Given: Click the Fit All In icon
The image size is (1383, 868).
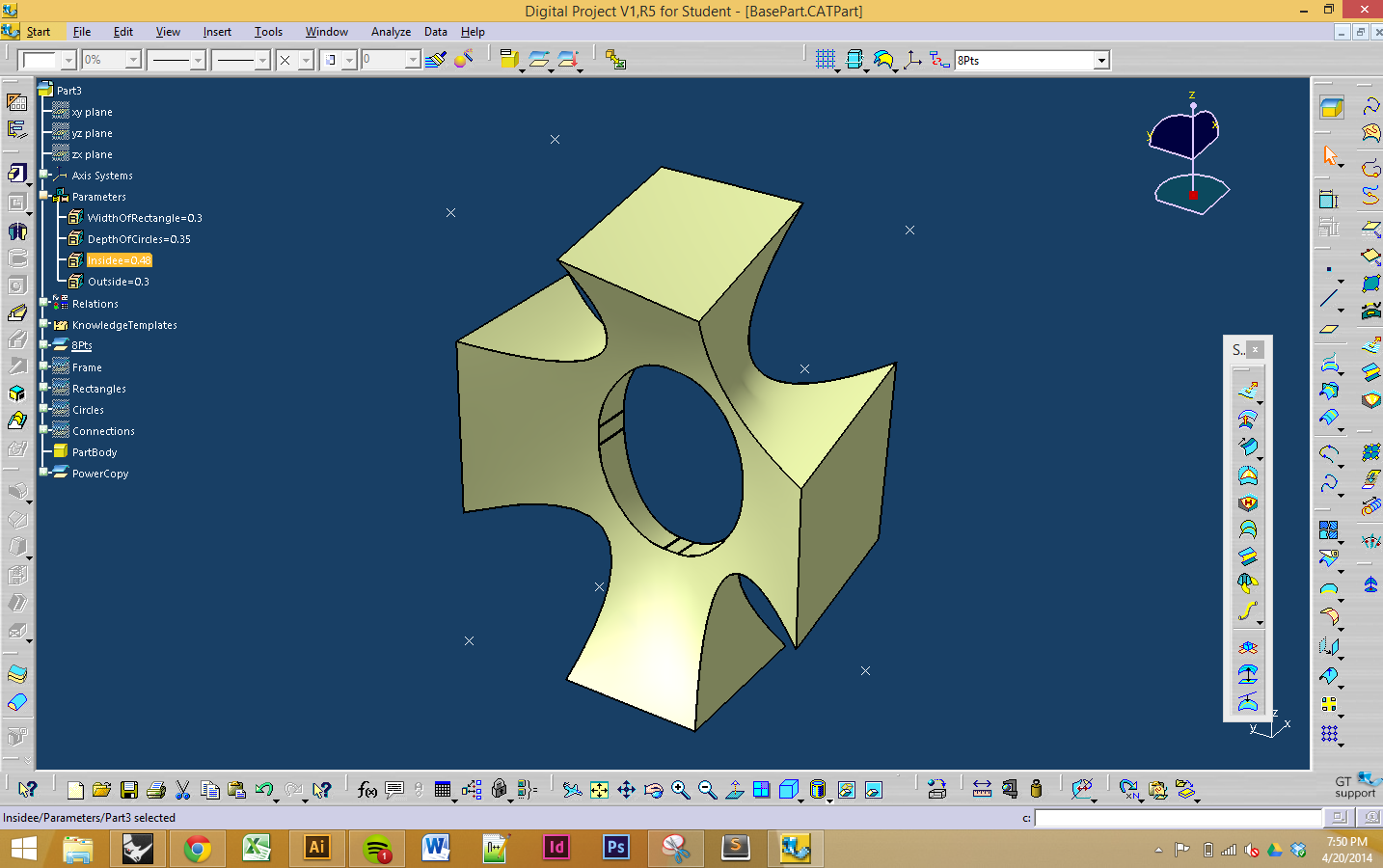Looking at the screenshot, I should pyautogui.click(x=599, y=790).
